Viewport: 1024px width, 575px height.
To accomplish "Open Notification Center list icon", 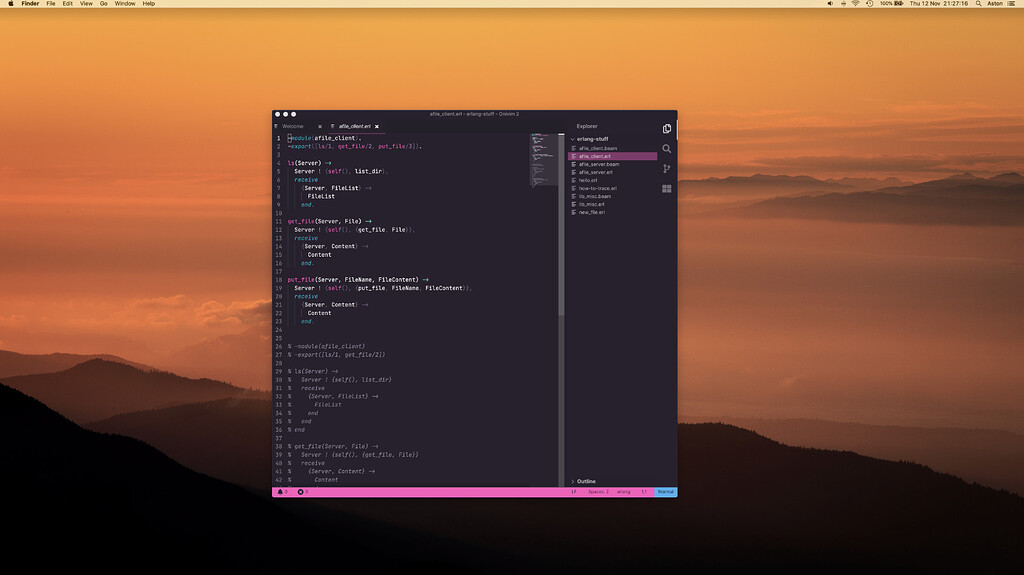I will click(x=1011, y=4).
